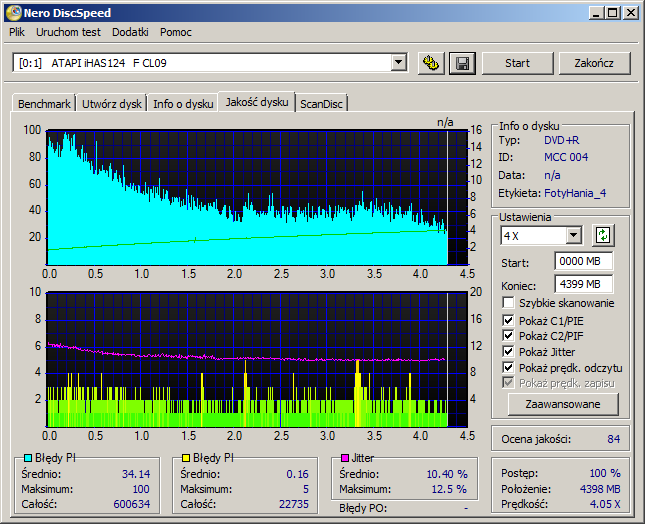Click the Jitter Średnio value 10.40 %
645x524 pixels.
tap(447, 474)
